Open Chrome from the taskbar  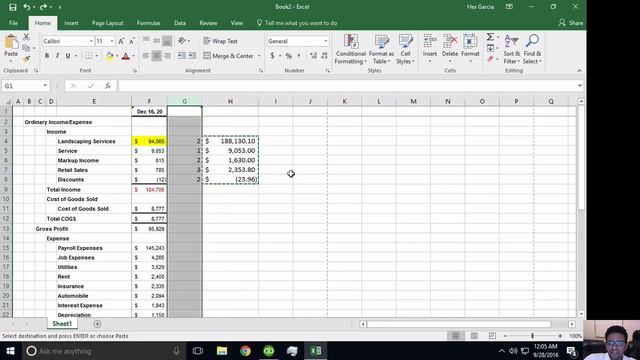(245, 351)
